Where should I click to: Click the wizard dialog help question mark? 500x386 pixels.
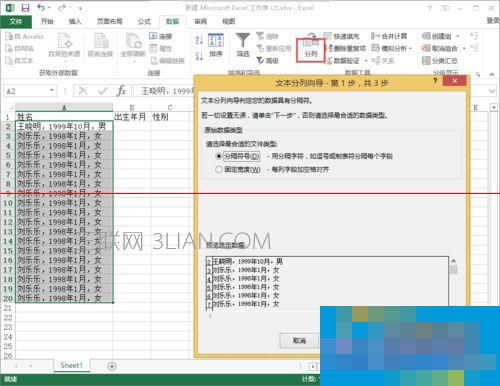435,81
